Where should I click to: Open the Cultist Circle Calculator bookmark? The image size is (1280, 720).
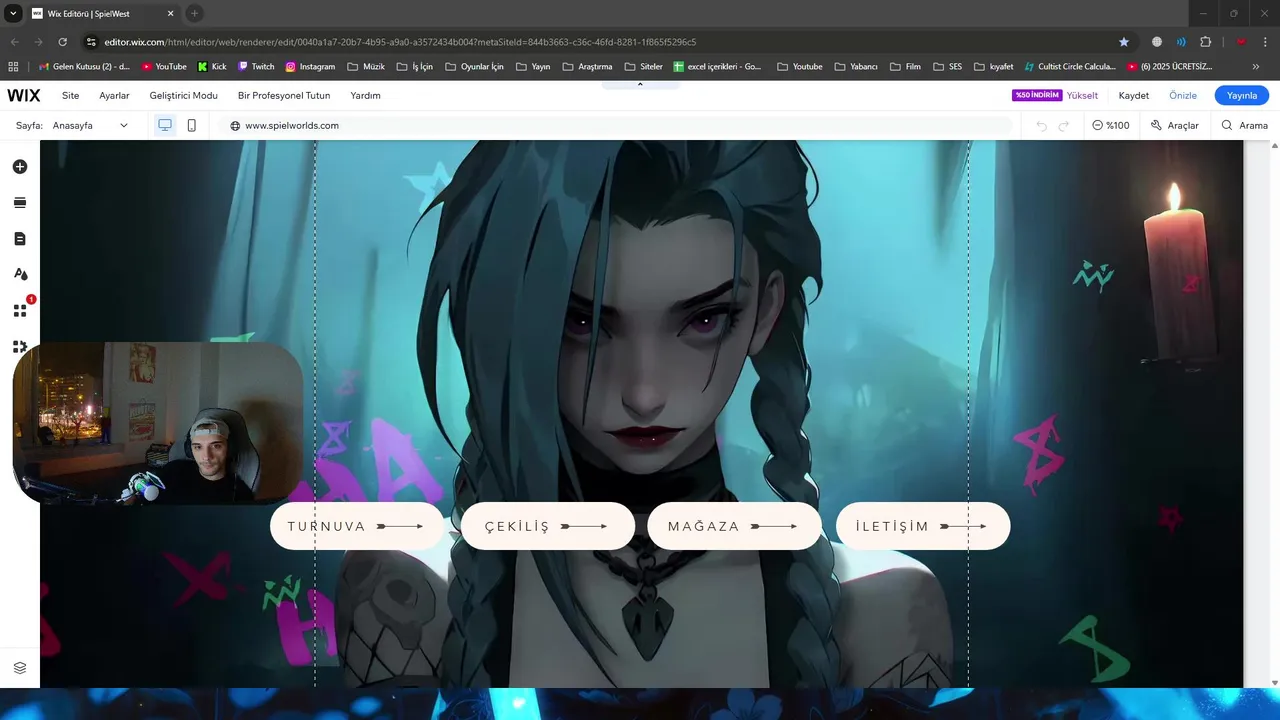click(x=1069, y=67)
